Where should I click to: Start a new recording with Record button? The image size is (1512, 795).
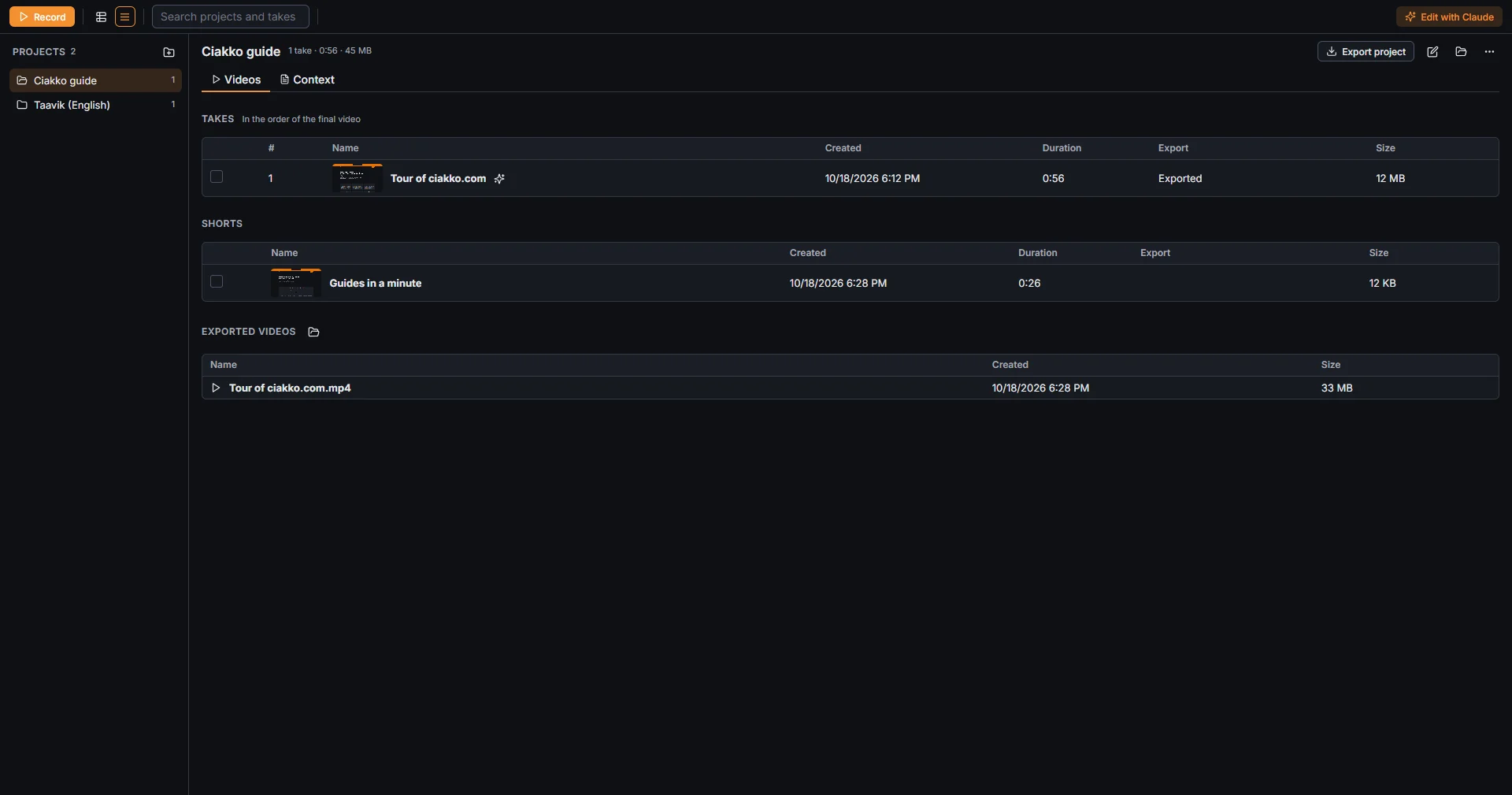click(43, 17)
